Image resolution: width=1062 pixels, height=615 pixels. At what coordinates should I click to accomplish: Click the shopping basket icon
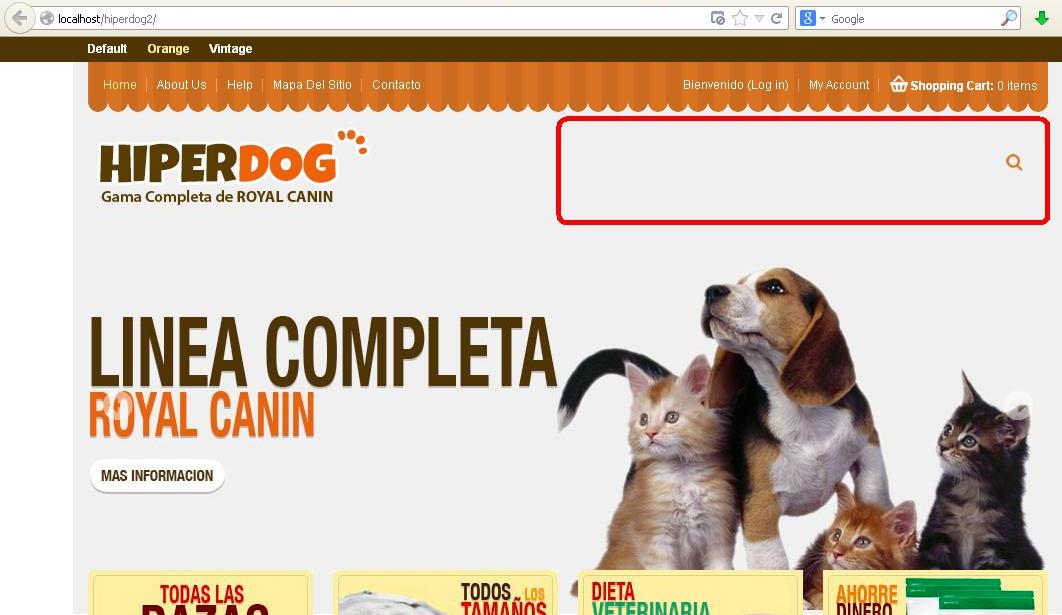coord(898,83)
